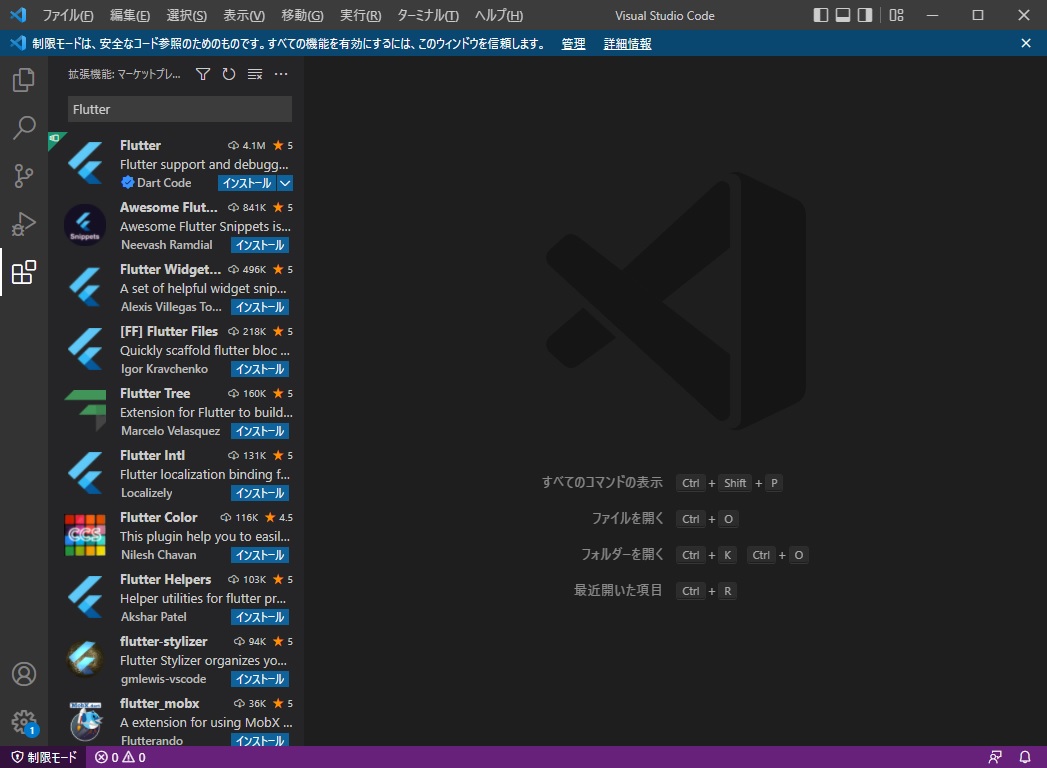Open the ファイル(F) menu
The width and height of the screenshot is (1047, 768).
pyautogui.click(x=67, y=15)
